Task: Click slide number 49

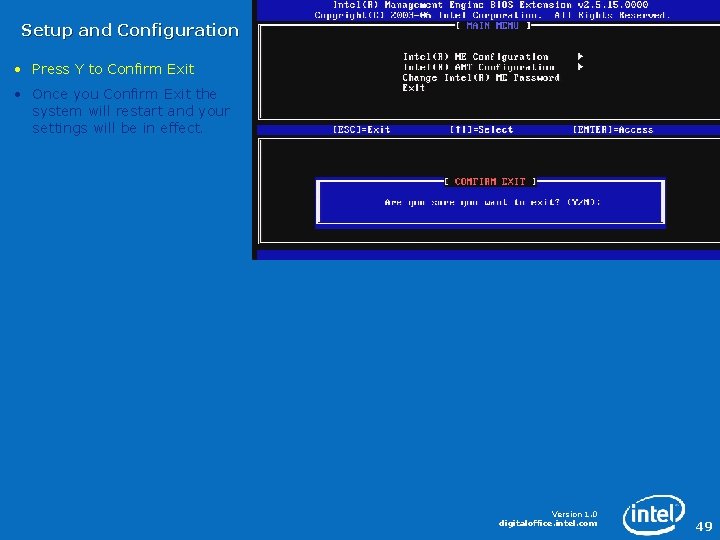Action: tap(704, 526)
